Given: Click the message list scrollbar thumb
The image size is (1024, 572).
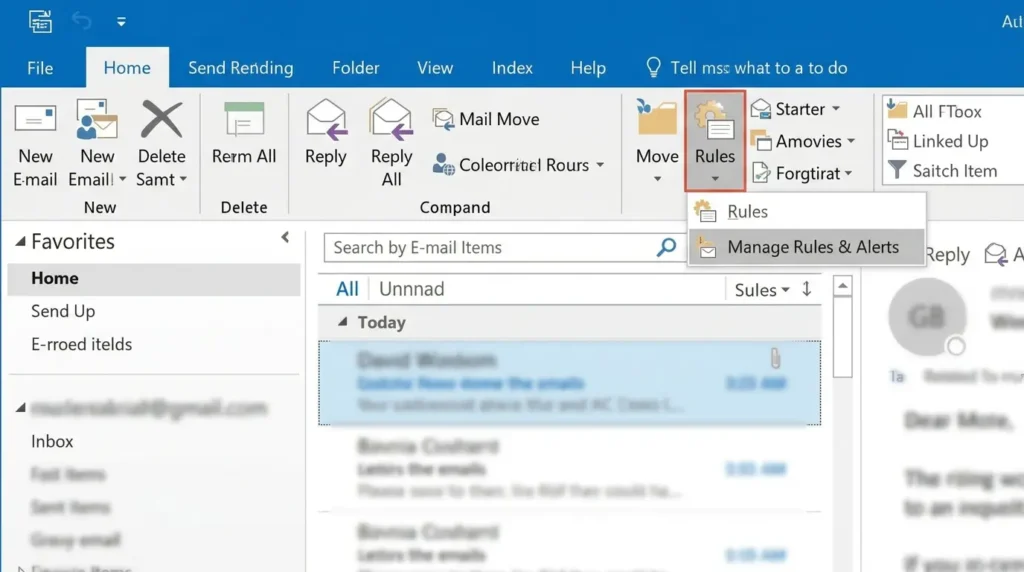Looking at the screenshot, I should tap(842, 337).
